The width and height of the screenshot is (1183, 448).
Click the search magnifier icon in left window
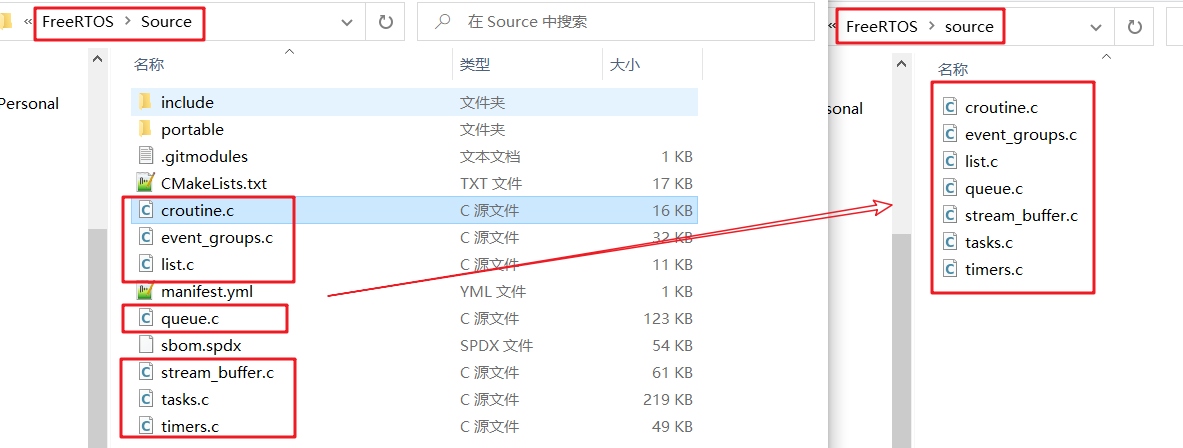click(444, 22)
